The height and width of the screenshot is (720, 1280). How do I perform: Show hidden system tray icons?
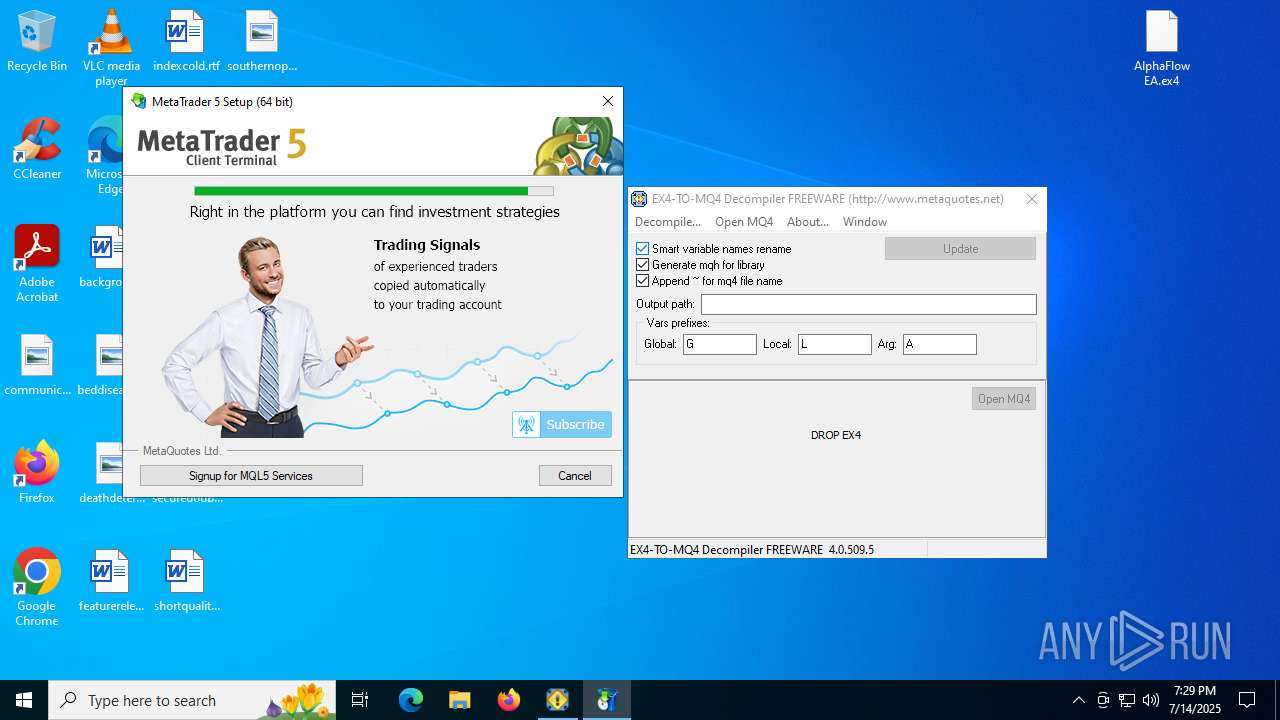point(1078,700)
